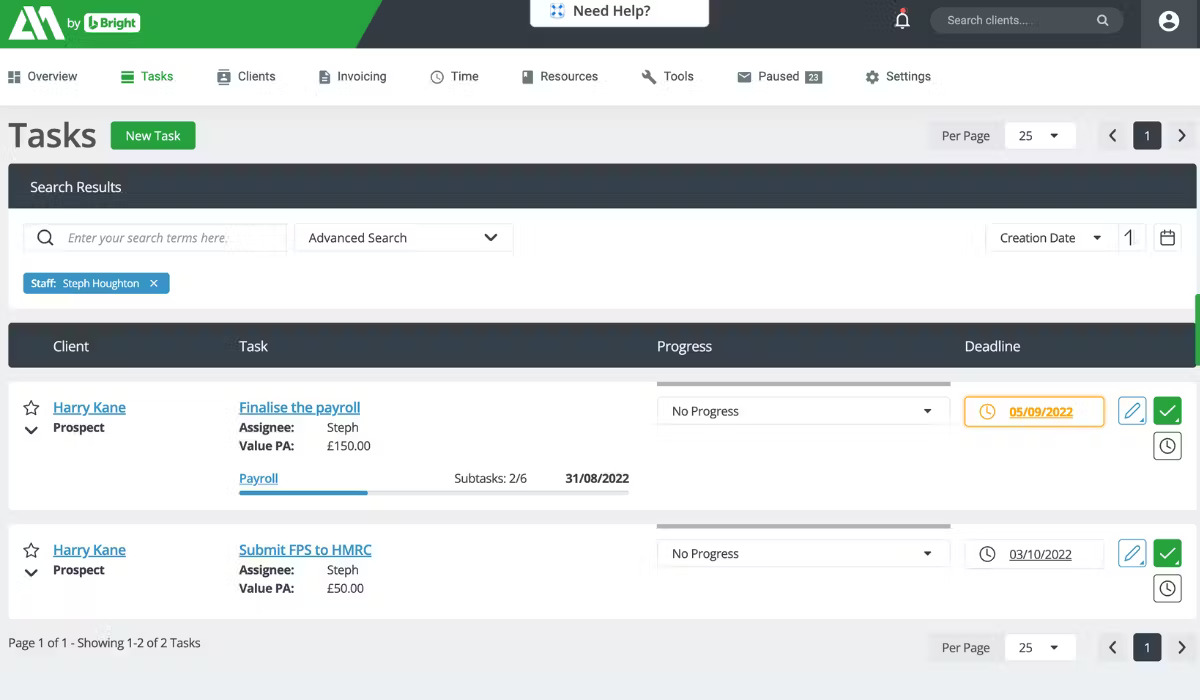The image size is (1200, 700).
Task: Click the search magnifier in Search clients field
Action: point(1102,19)
